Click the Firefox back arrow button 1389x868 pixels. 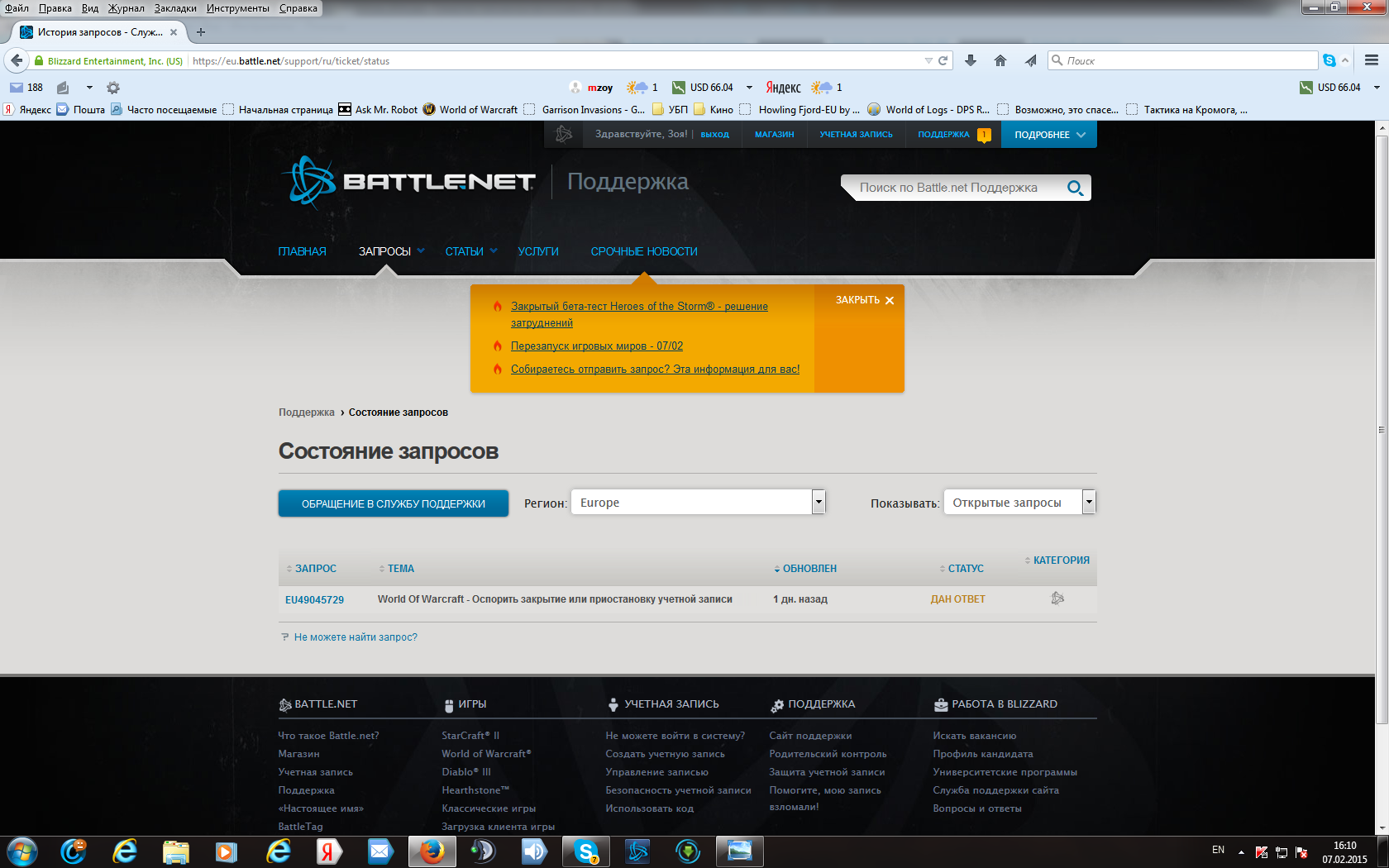[x=17, y=60]
